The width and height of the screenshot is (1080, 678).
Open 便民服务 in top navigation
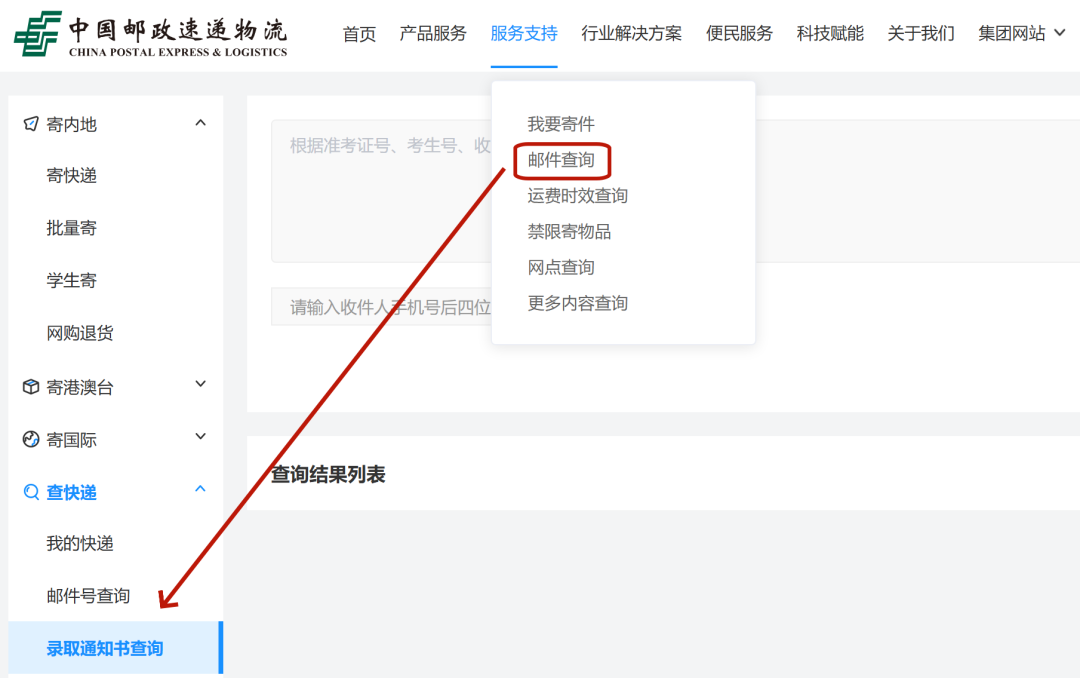[x=740, y=33]
